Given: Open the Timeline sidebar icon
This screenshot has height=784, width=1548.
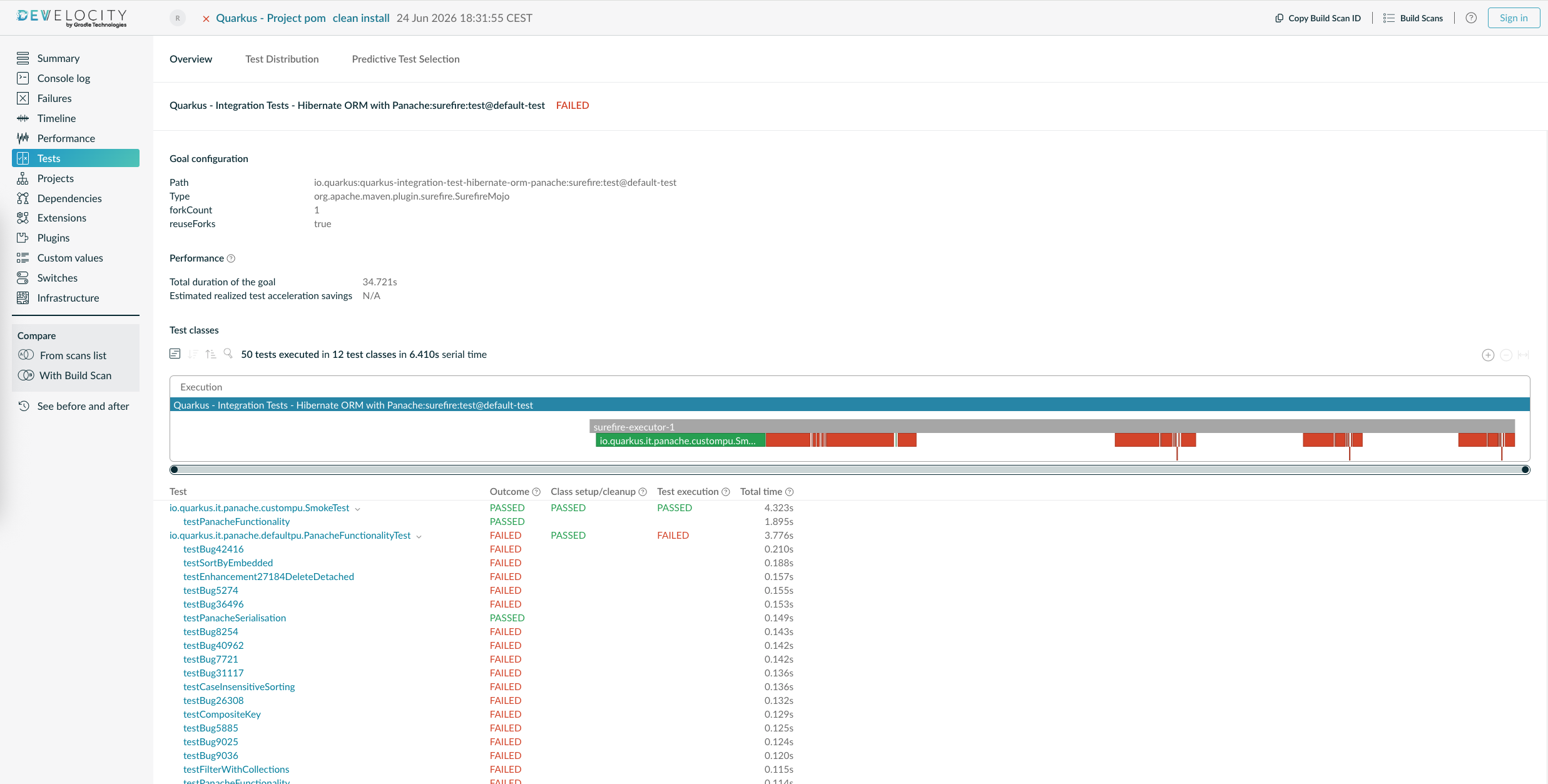Looking at the screenshot, I should point(23,118).
